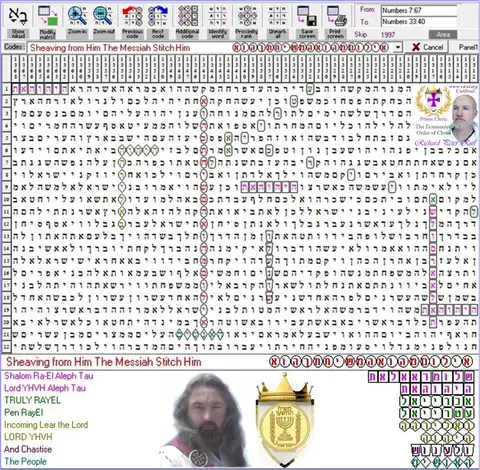Click the Cancel button
Screen dimensions: 480x470
click(x=427, y=47)
